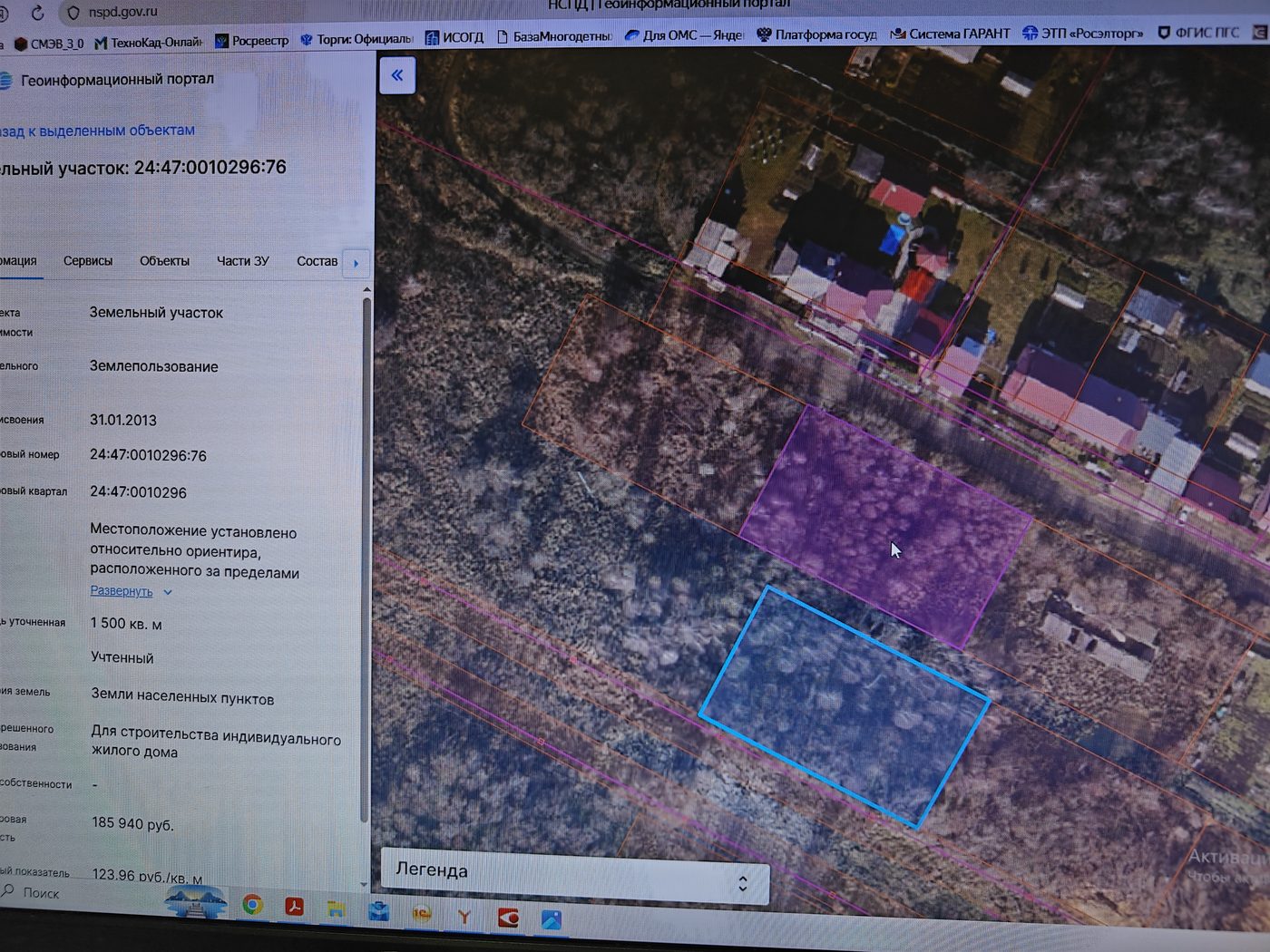Click the Учтенный status value
This screenshot has height=952, width=1270.
(x=122, y=657)
